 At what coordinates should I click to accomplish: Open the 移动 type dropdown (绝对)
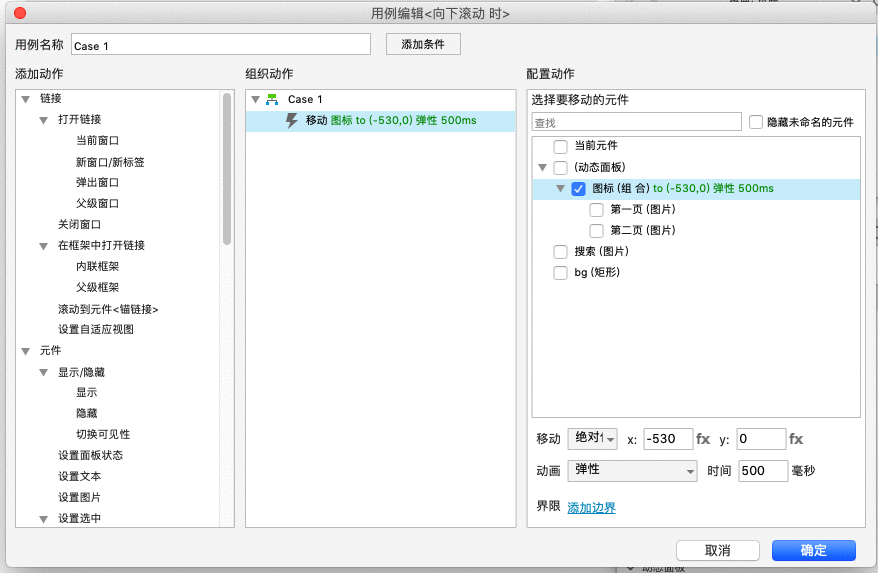pos(592,439)
